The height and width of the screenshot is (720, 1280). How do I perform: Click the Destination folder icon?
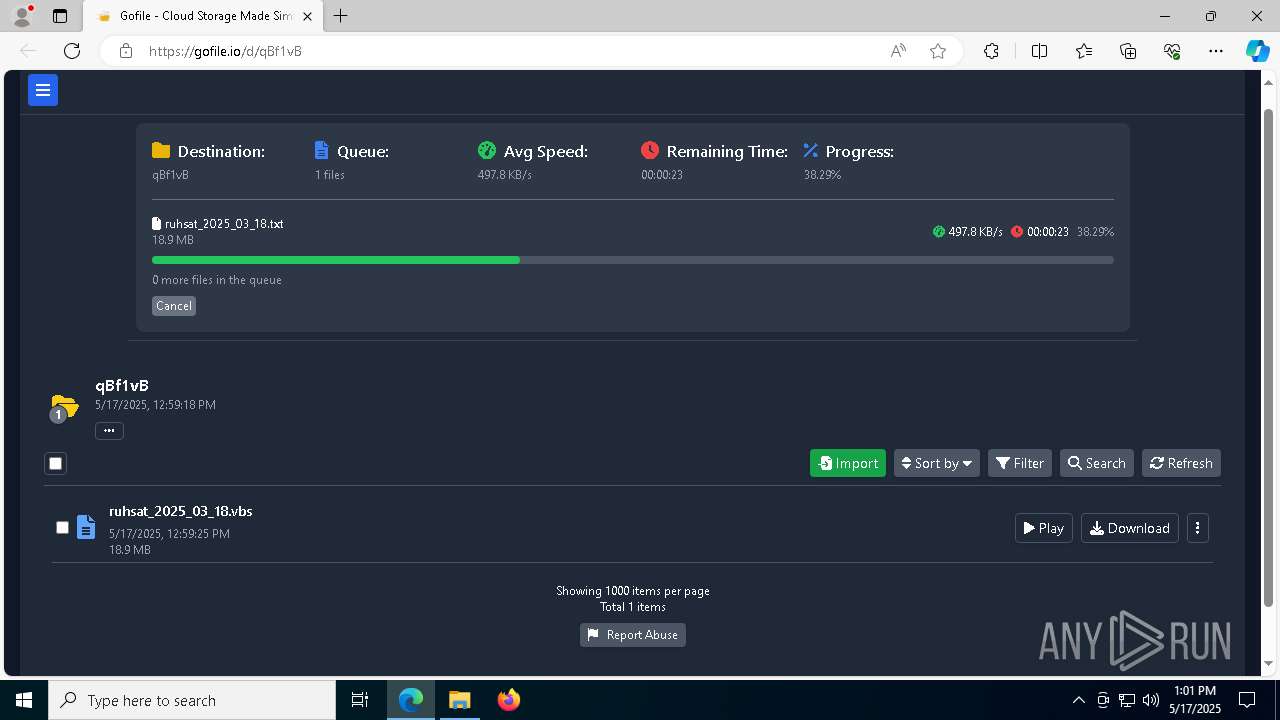click(161, 151)
